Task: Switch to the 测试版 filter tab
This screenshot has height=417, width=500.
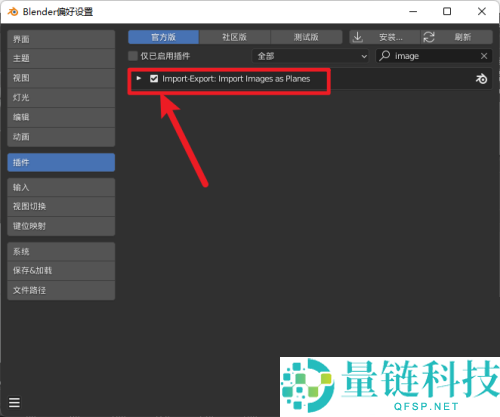Action: coord(306,37)
